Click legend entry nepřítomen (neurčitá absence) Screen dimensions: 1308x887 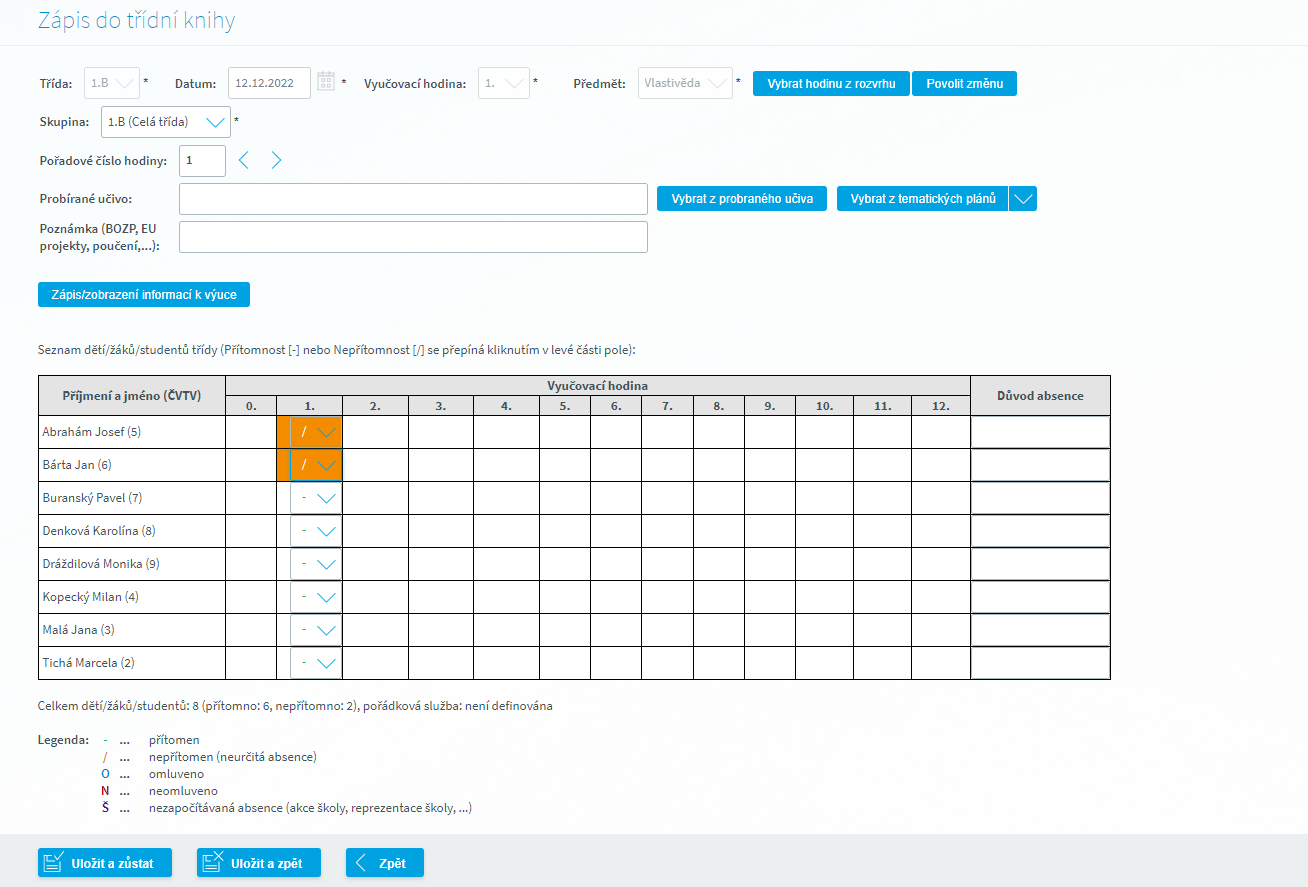click(x=233, y=757)
